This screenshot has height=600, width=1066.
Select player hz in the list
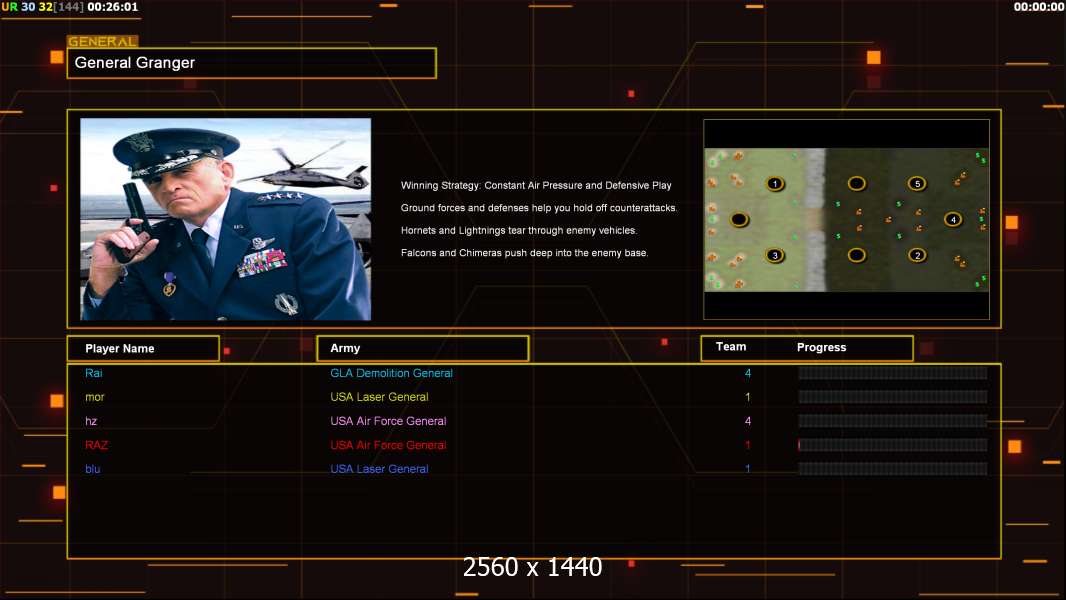click(91, 421)
